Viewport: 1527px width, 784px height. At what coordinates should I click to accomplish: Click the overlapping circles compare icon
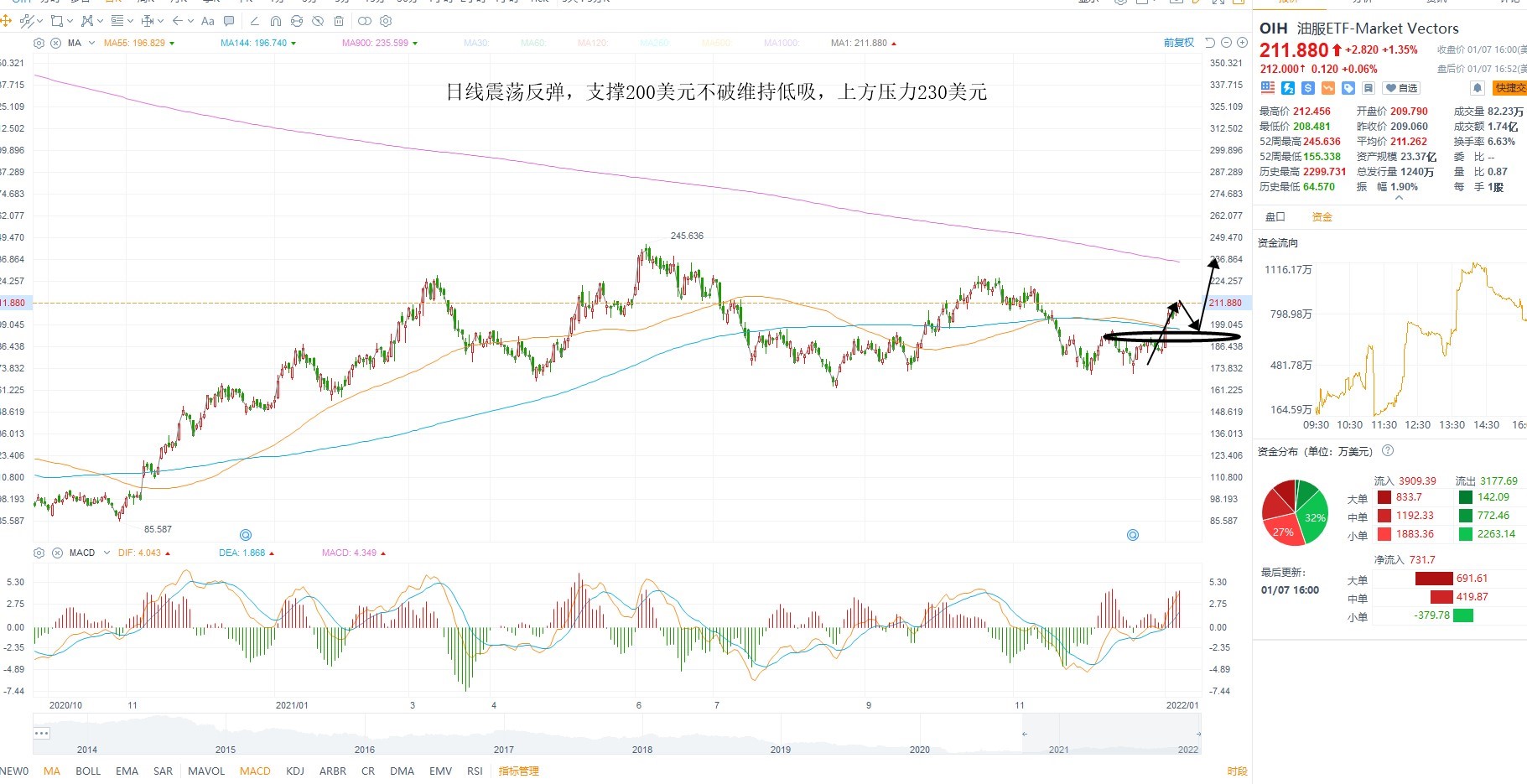pyautogui.click(x=365, y=21)
